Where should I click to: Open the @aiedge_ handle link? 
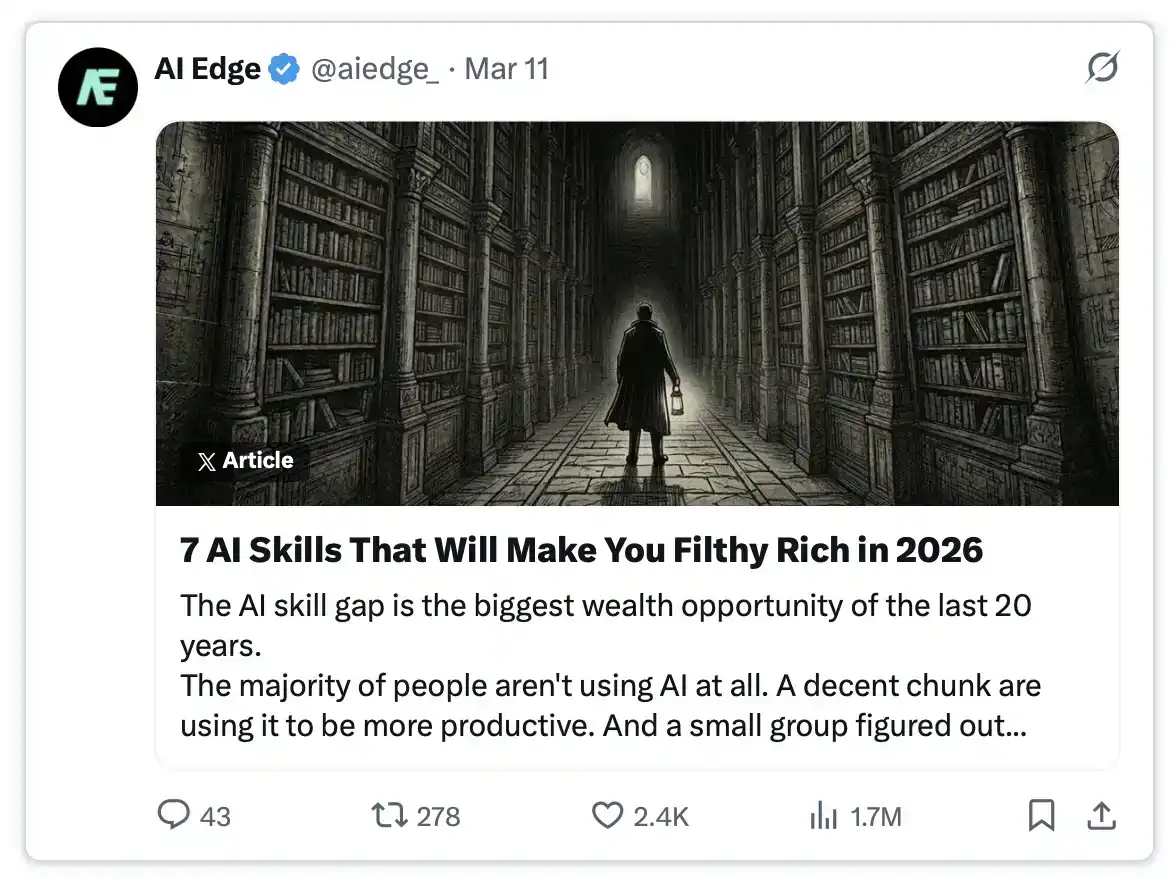(375, 70)
